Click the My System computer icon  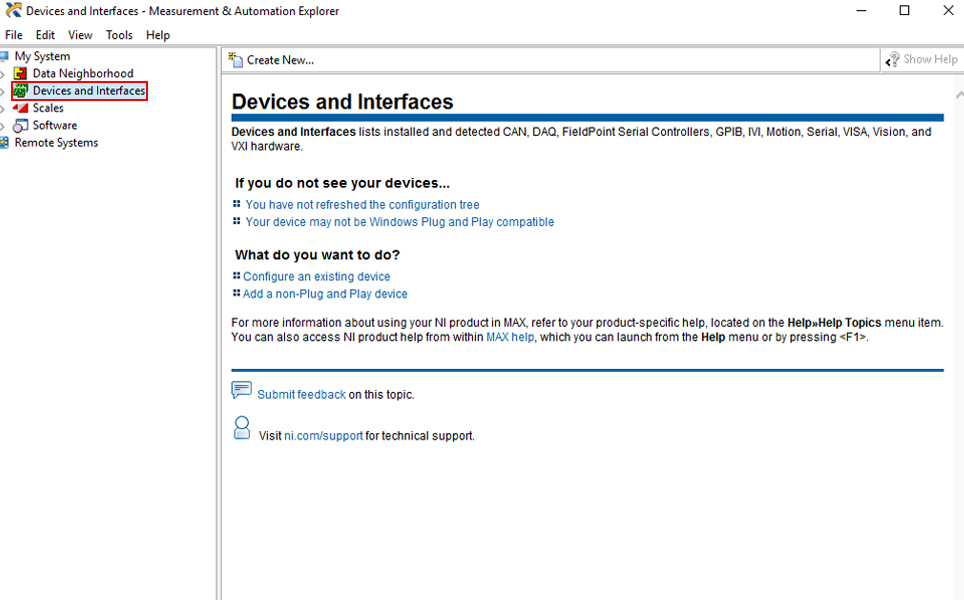click(x=5, y=57)
